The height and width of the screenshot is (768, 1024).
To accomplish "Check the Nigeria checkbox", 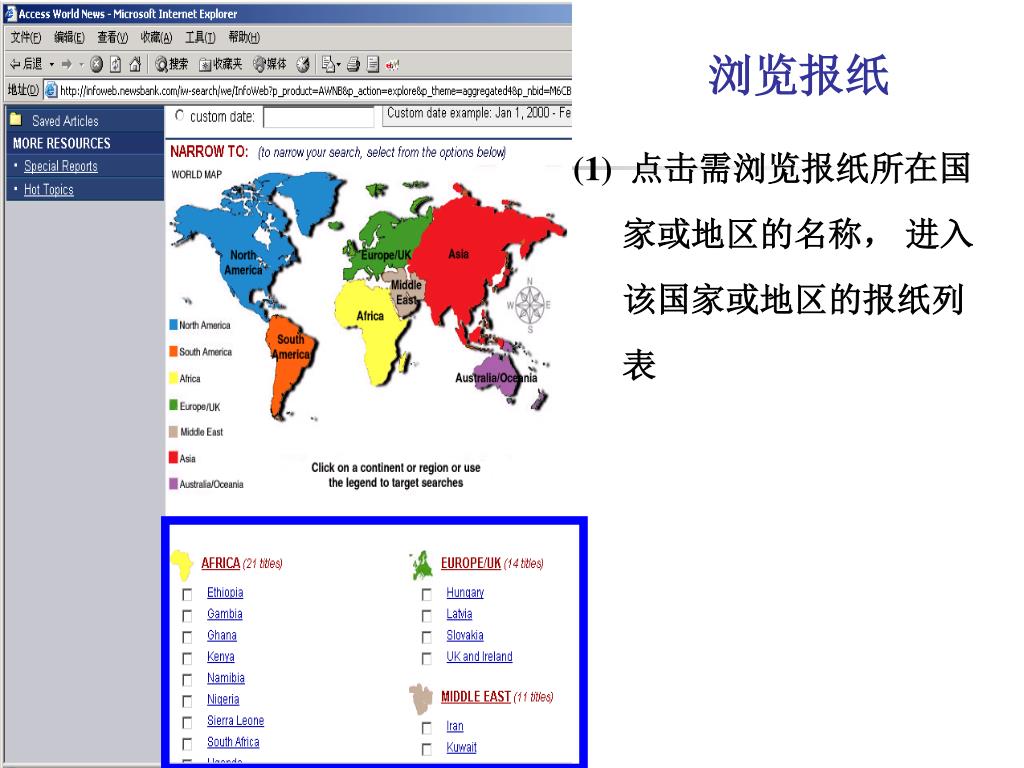I will (187, 701).
